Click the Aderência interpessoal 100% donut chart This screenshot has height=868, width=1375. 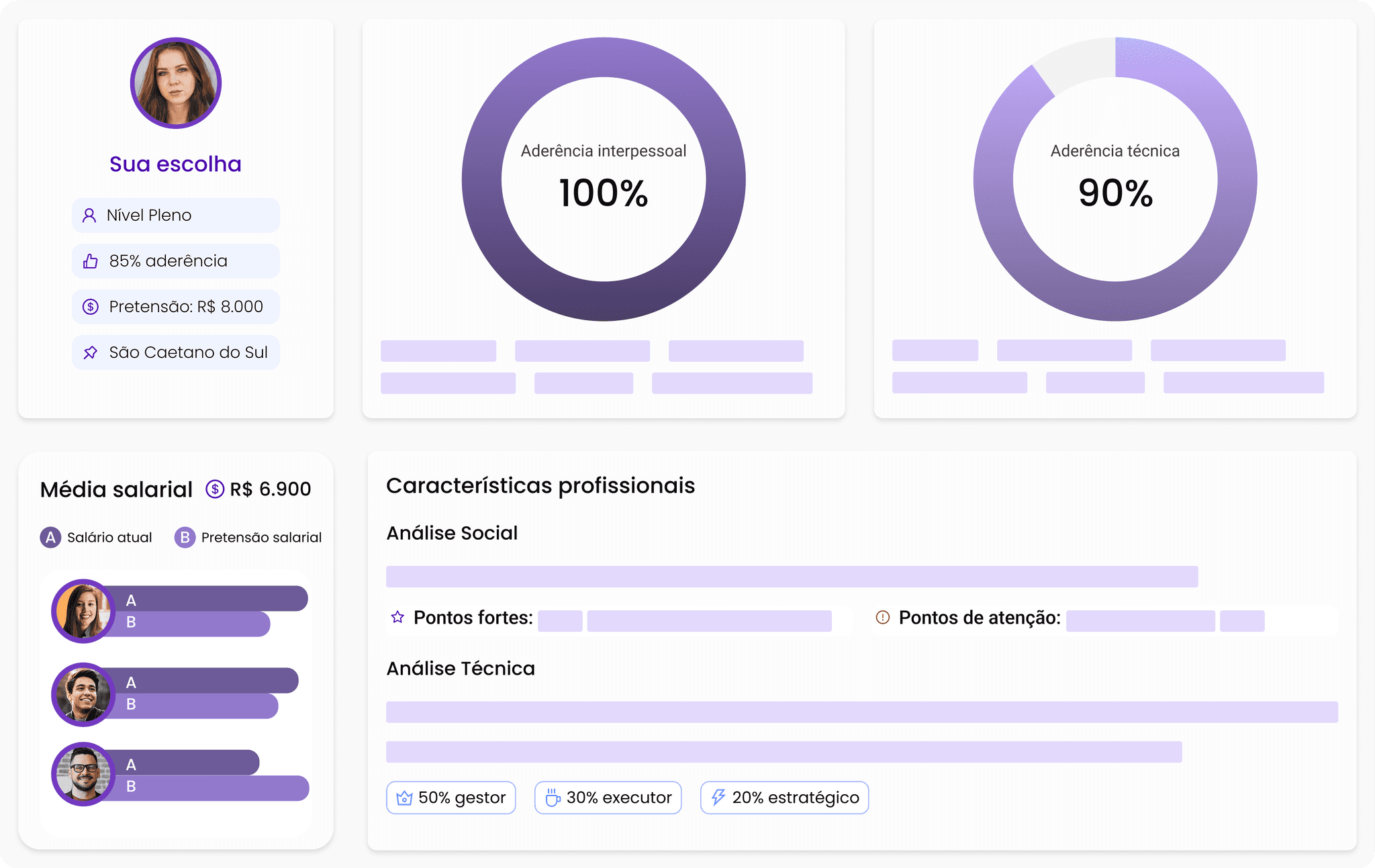(604, 179)
